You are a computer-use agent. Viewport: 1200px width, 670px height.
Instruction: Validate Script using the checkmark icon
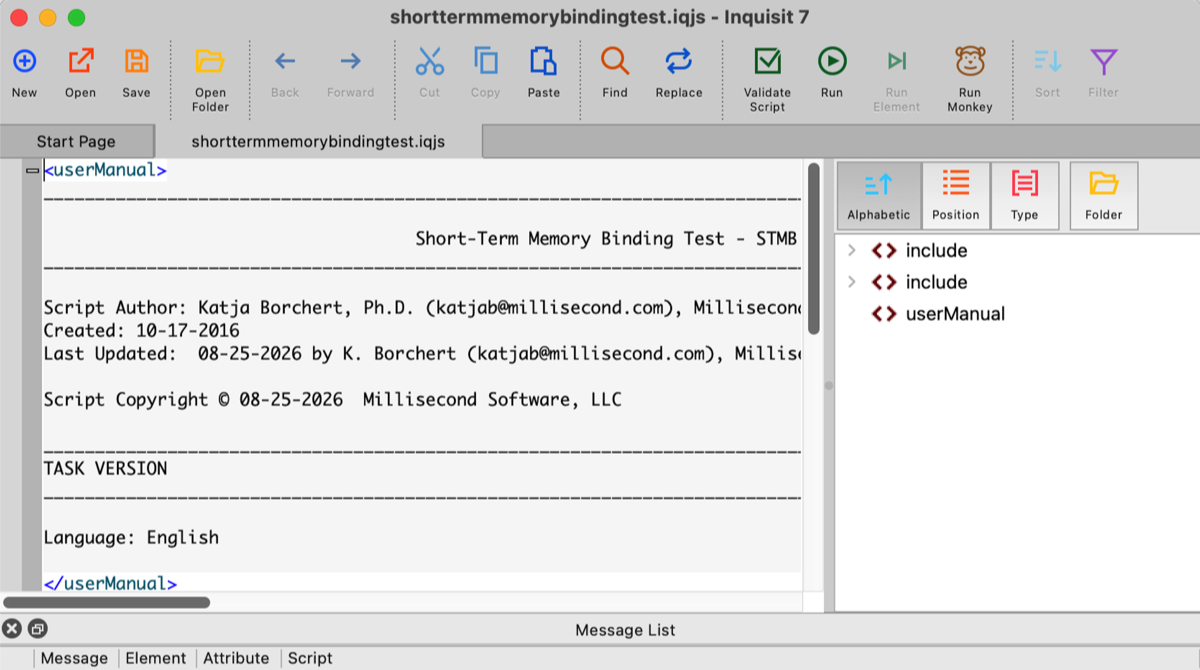pyautogui.click(x=767, y=62)
